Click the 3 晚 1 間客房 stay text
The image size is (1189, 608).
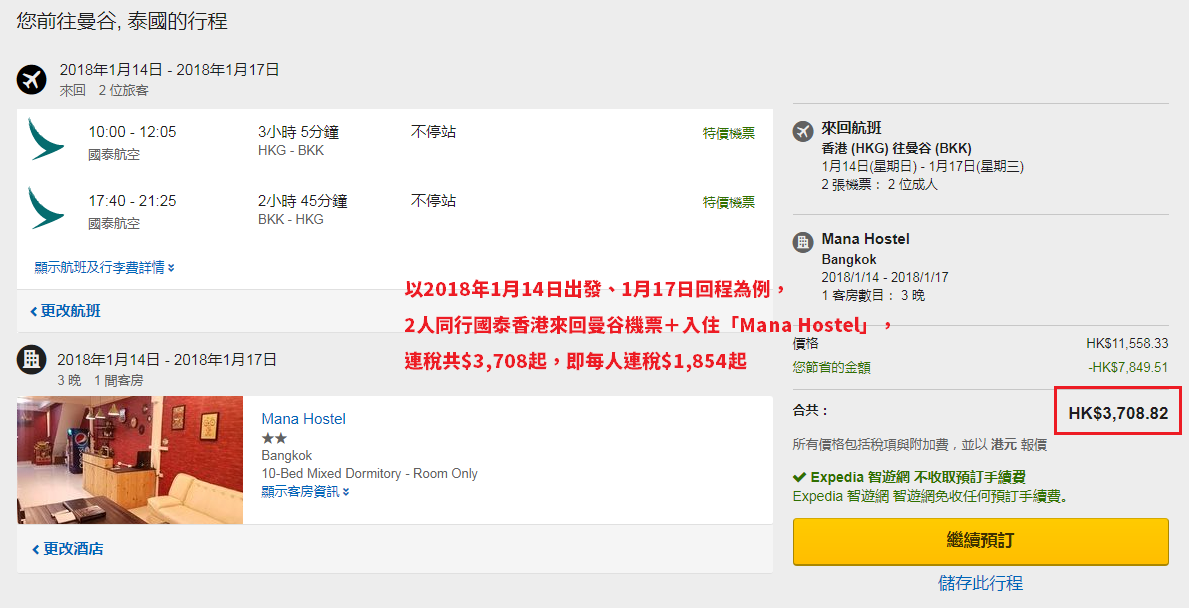(100, 381)
